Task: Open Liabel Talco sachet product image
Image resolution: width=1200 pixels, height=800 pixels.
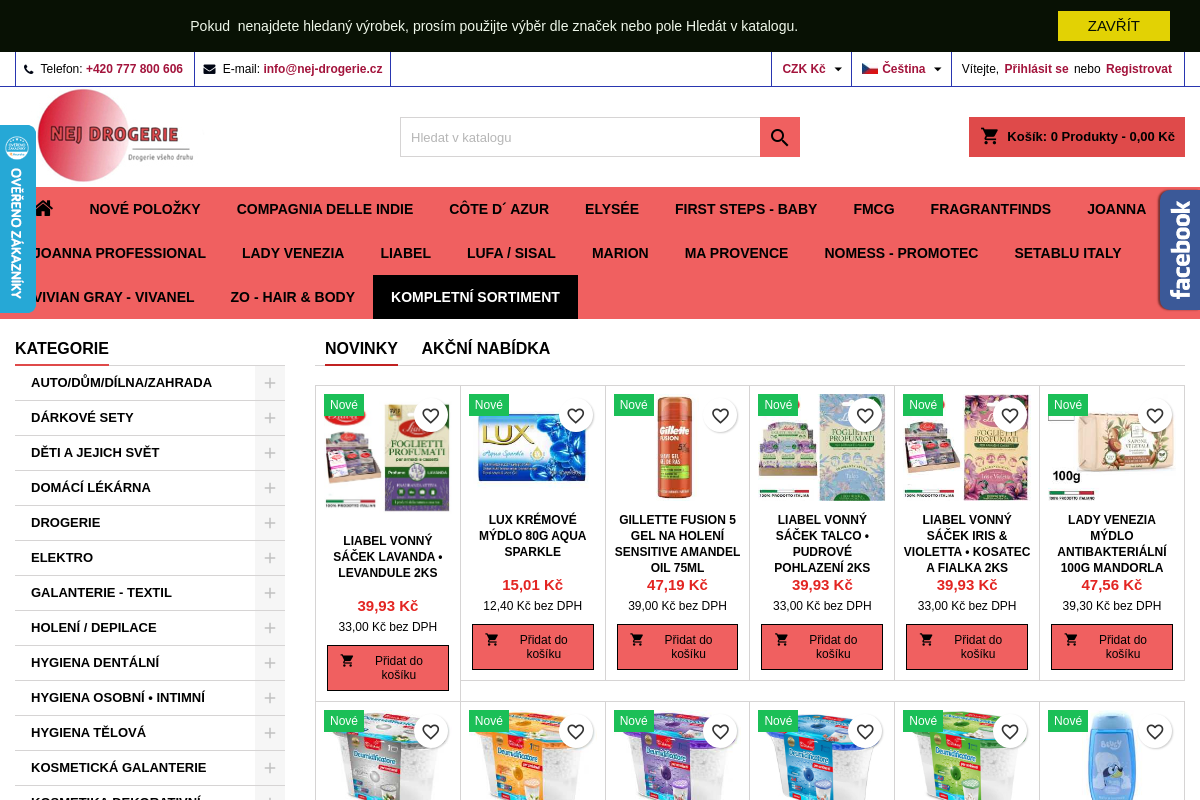Action: [822, 447]
